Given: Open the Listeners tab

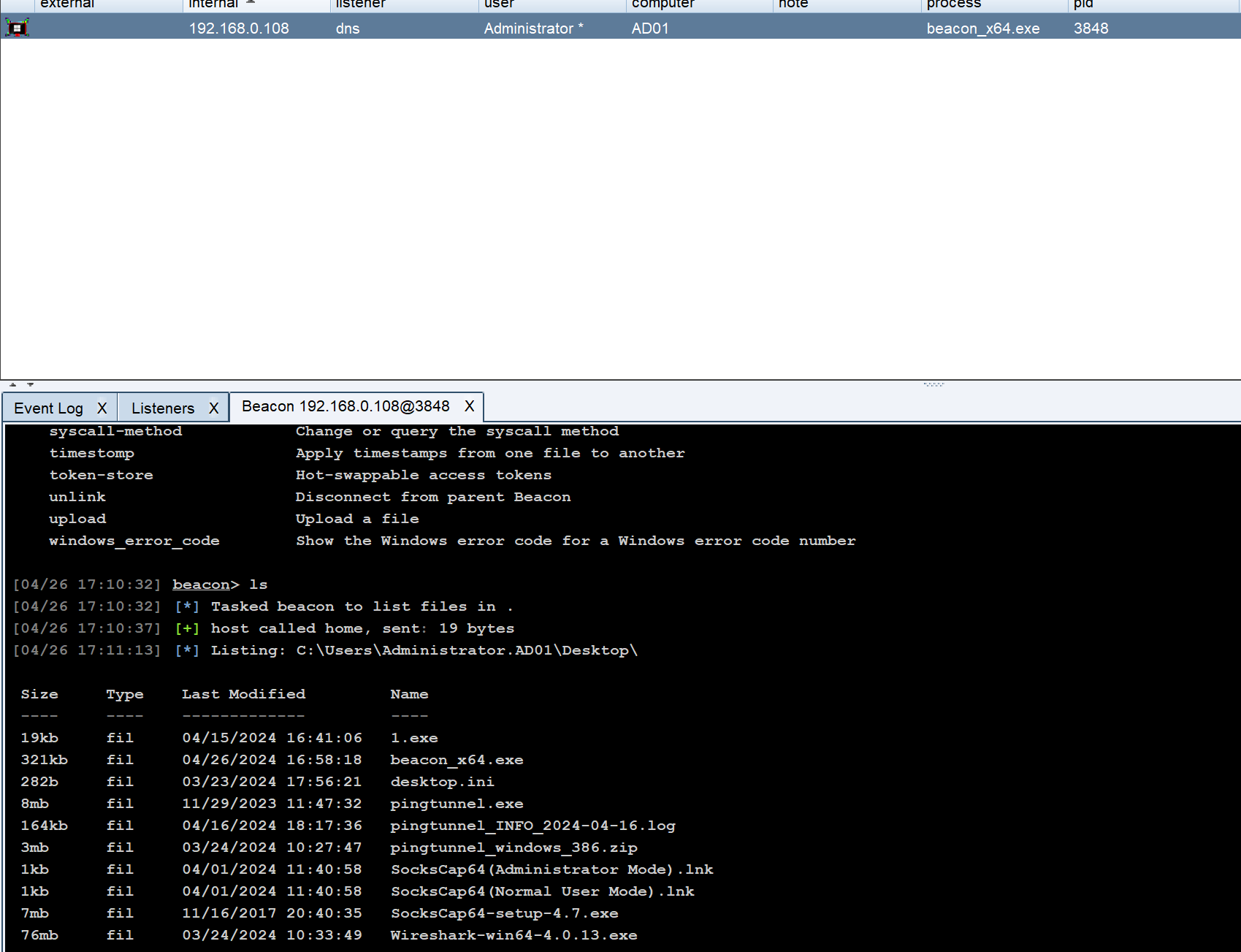Looking at the screenshot, I should pos(163,408).
